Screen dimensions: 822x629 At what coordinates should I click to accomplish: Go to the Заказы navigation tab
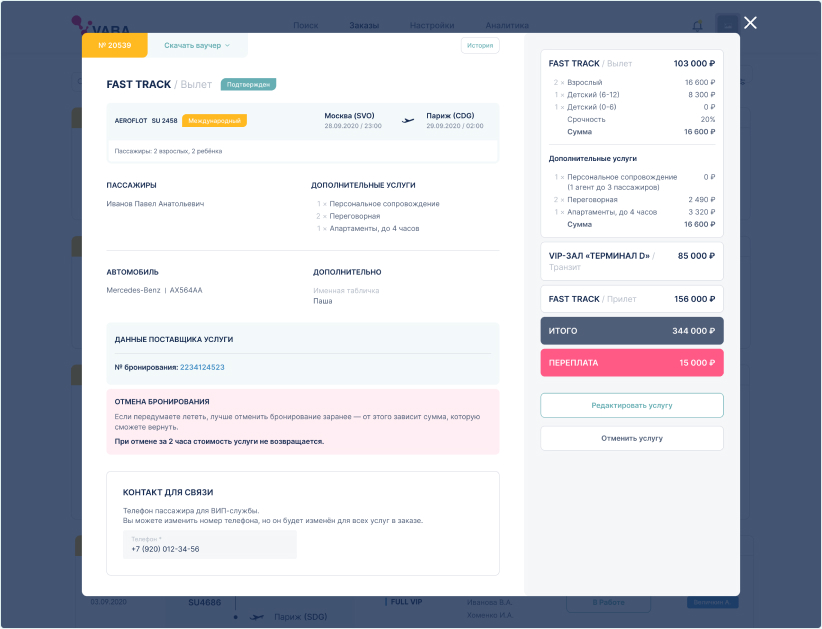point(364,25)
